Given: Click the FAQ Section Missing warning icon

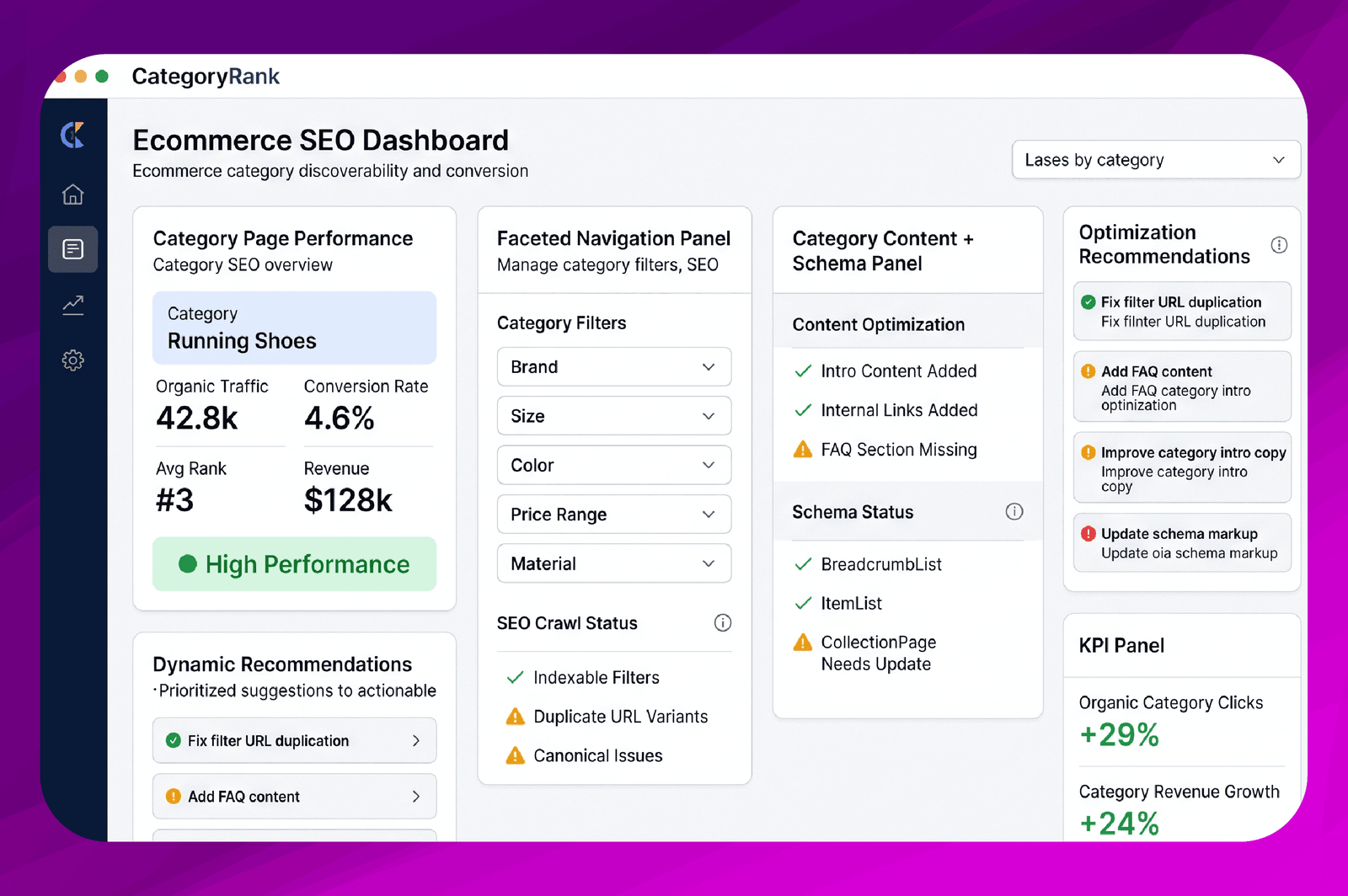Looking at the screenshot, I should (x=803, y=450).
